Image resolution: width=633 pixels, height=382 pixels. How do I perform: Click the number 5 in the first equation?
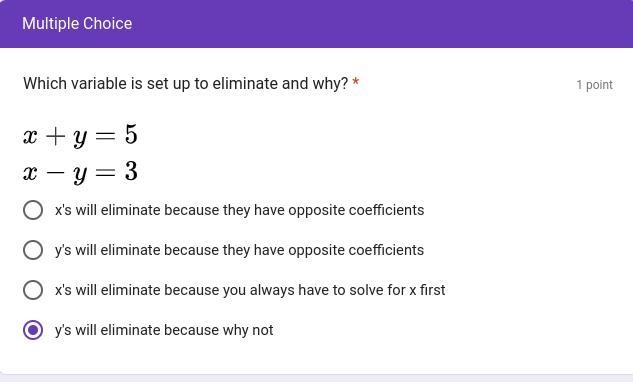pyautogui.click(x=131, y=134)
